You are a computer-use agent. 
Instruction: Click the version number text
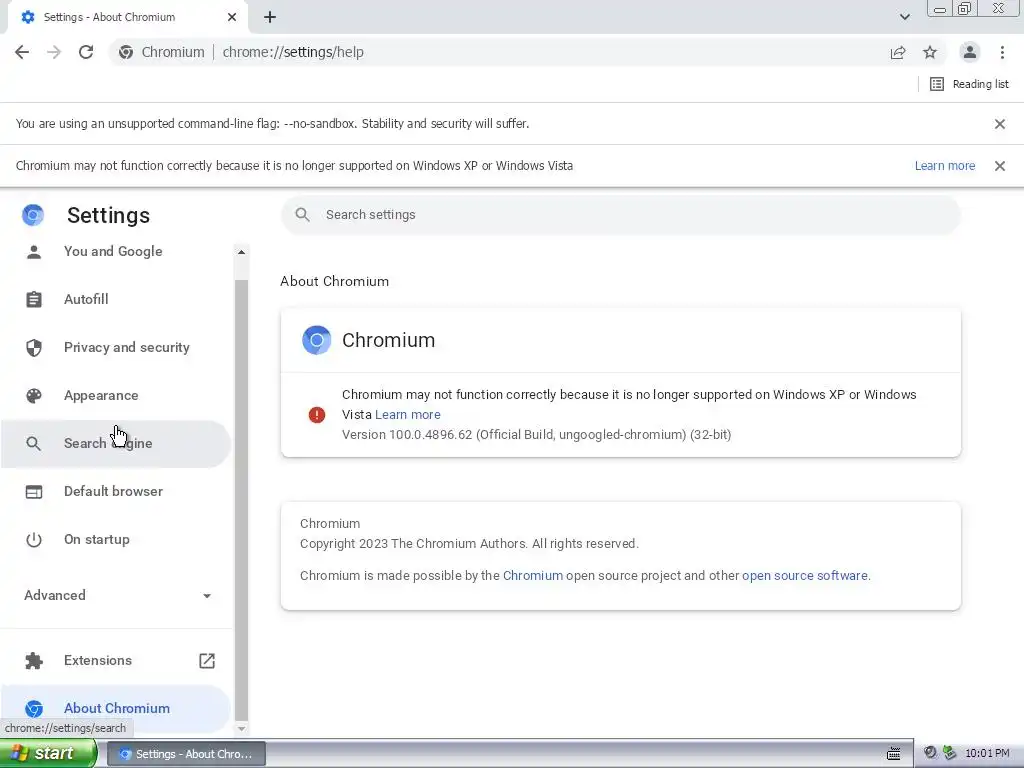click(536, 435)
